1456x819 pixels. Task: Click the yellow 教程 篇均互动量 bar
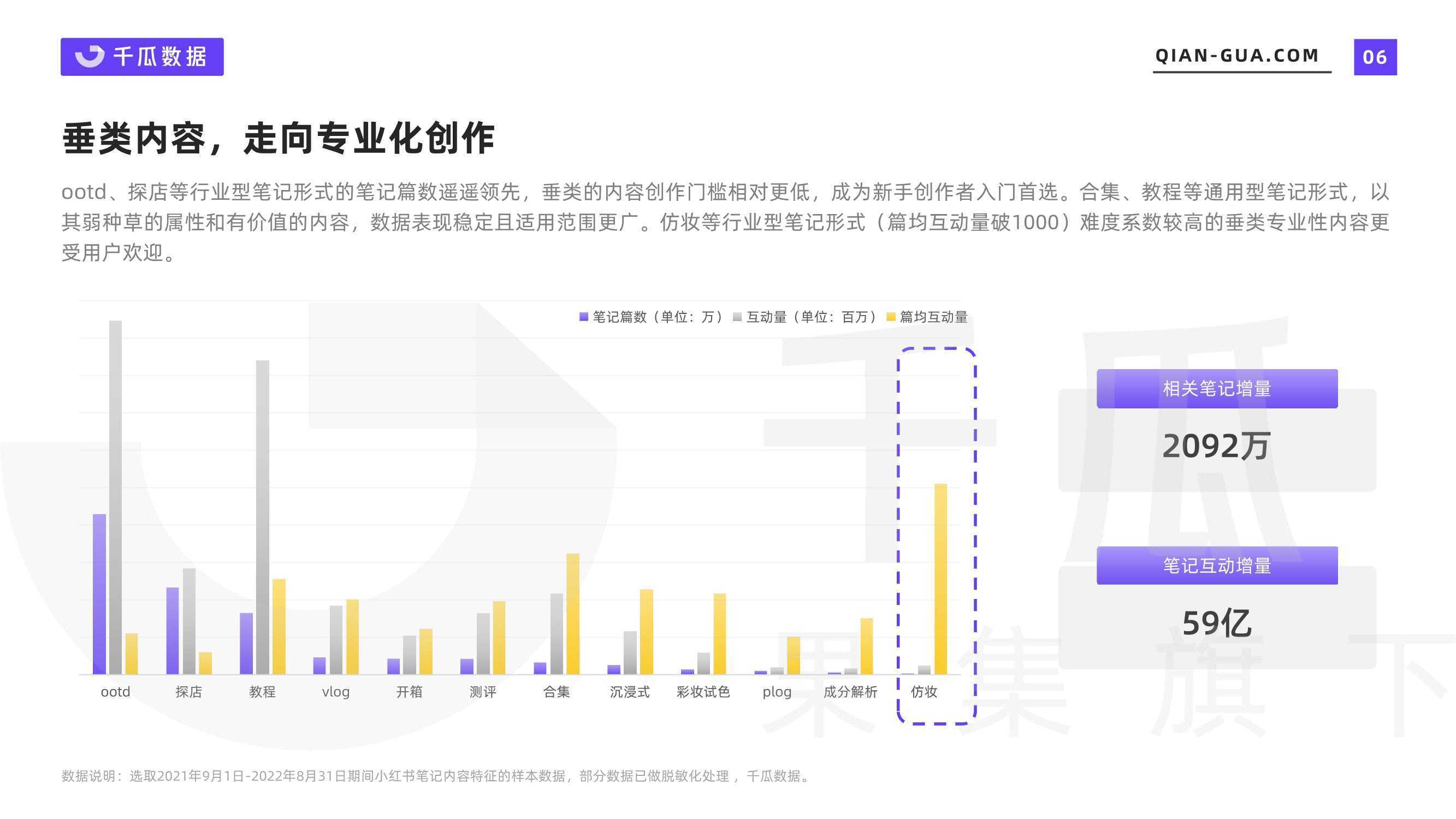279,627
